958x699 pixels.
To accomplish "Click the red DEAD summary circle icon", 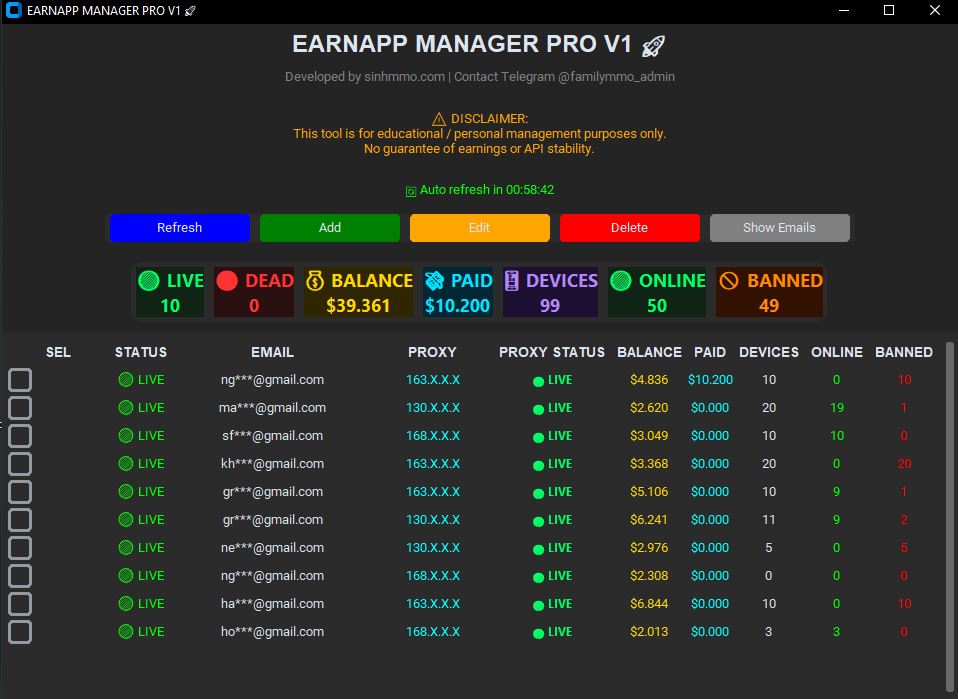I will coord(227,280).
